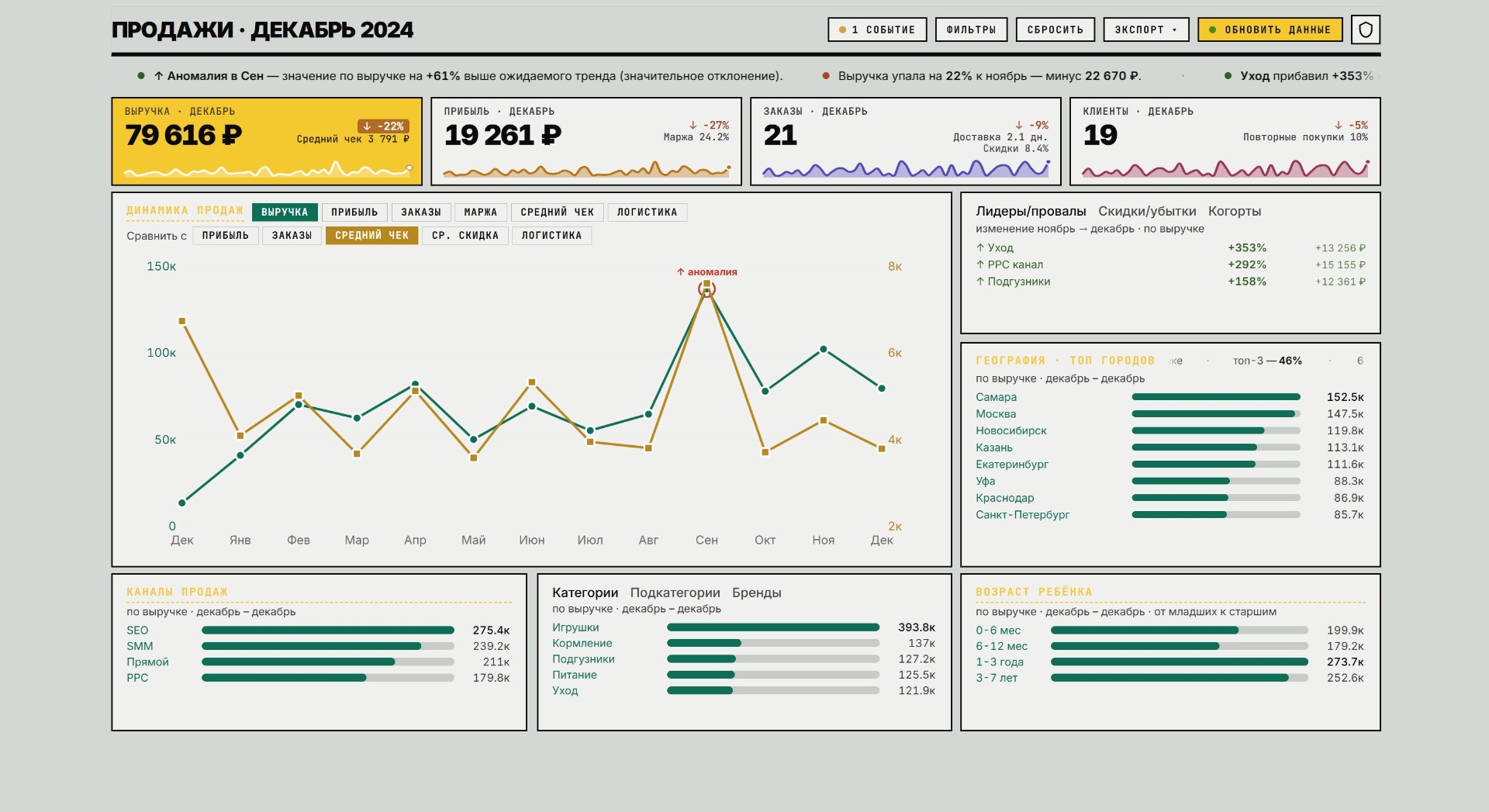Switch chart metric to Выручка
The height and width of the screenshot is (812, 1489).
285,213
